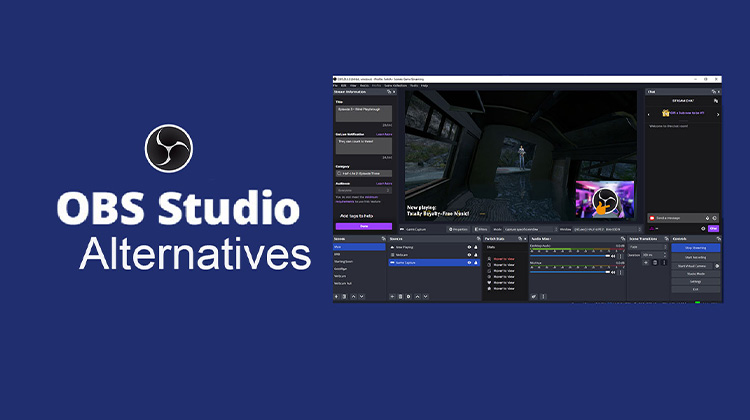Toggle lock on Game Capture source

pos(475,263)
